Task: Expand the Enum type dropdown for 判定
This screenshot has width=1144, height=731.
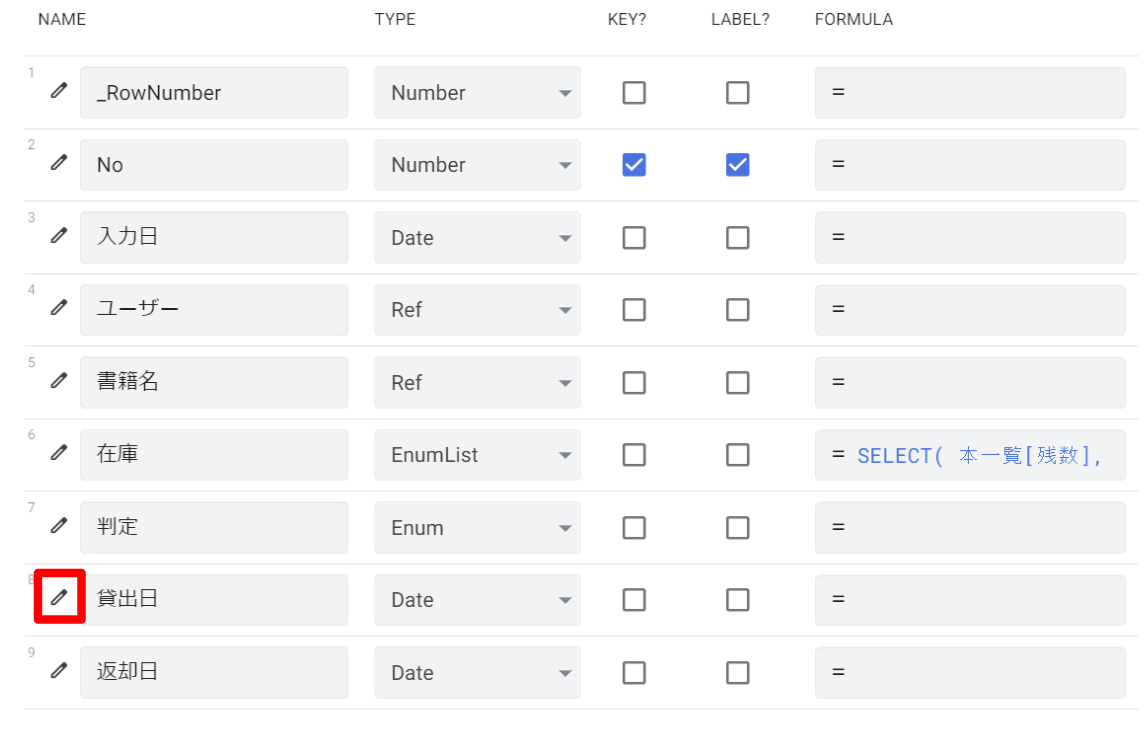Action: click(477, 528)
